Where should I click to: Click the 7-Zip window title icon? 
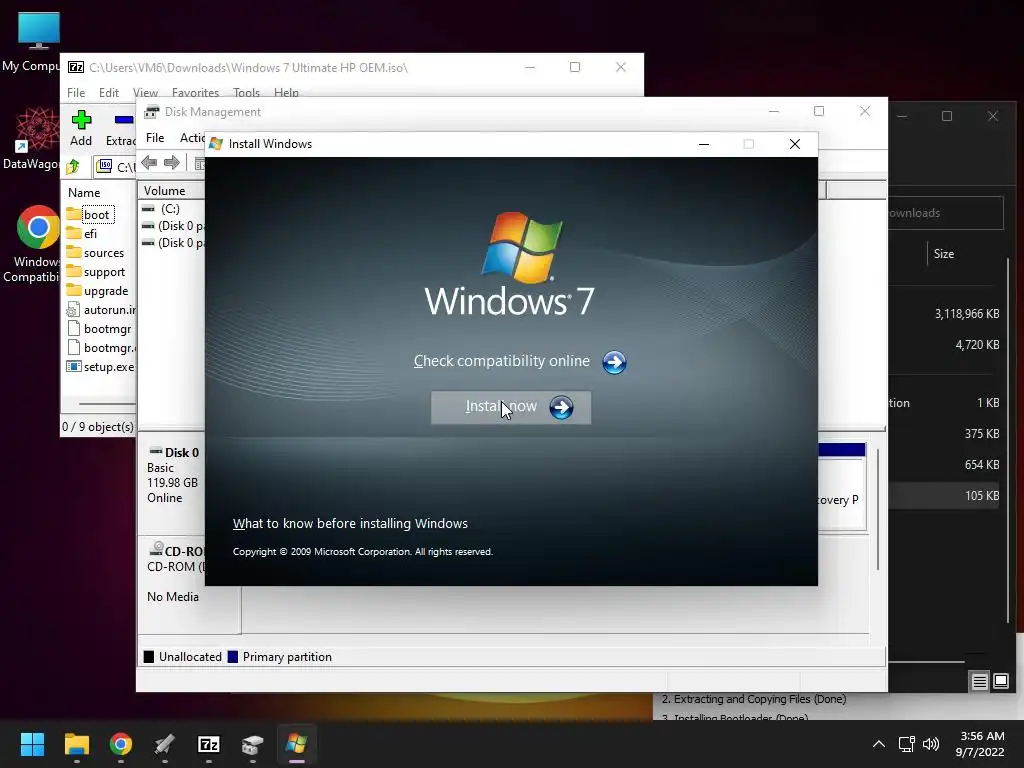tap(76, 67)
